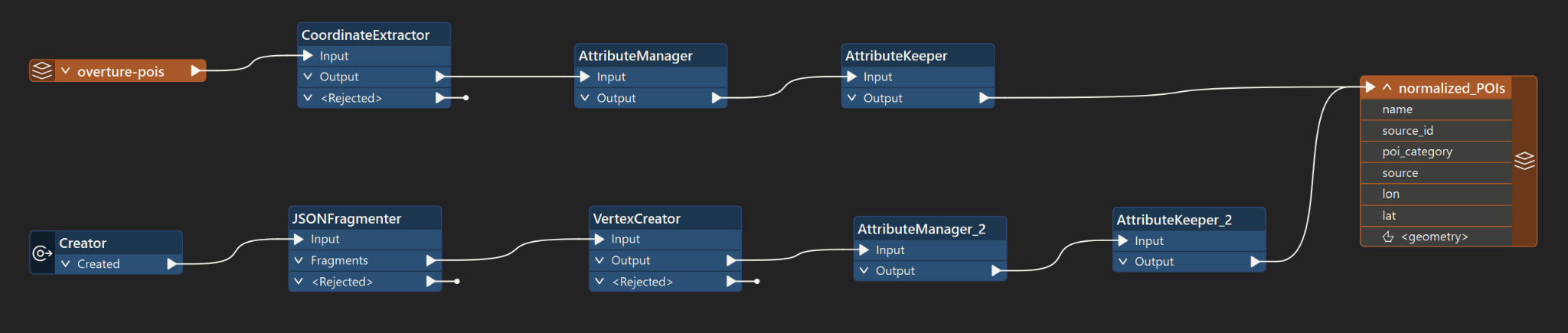Expand VertexCreator Output port attributes
This screenshot has width=1568, height=333.
(599, 260)
